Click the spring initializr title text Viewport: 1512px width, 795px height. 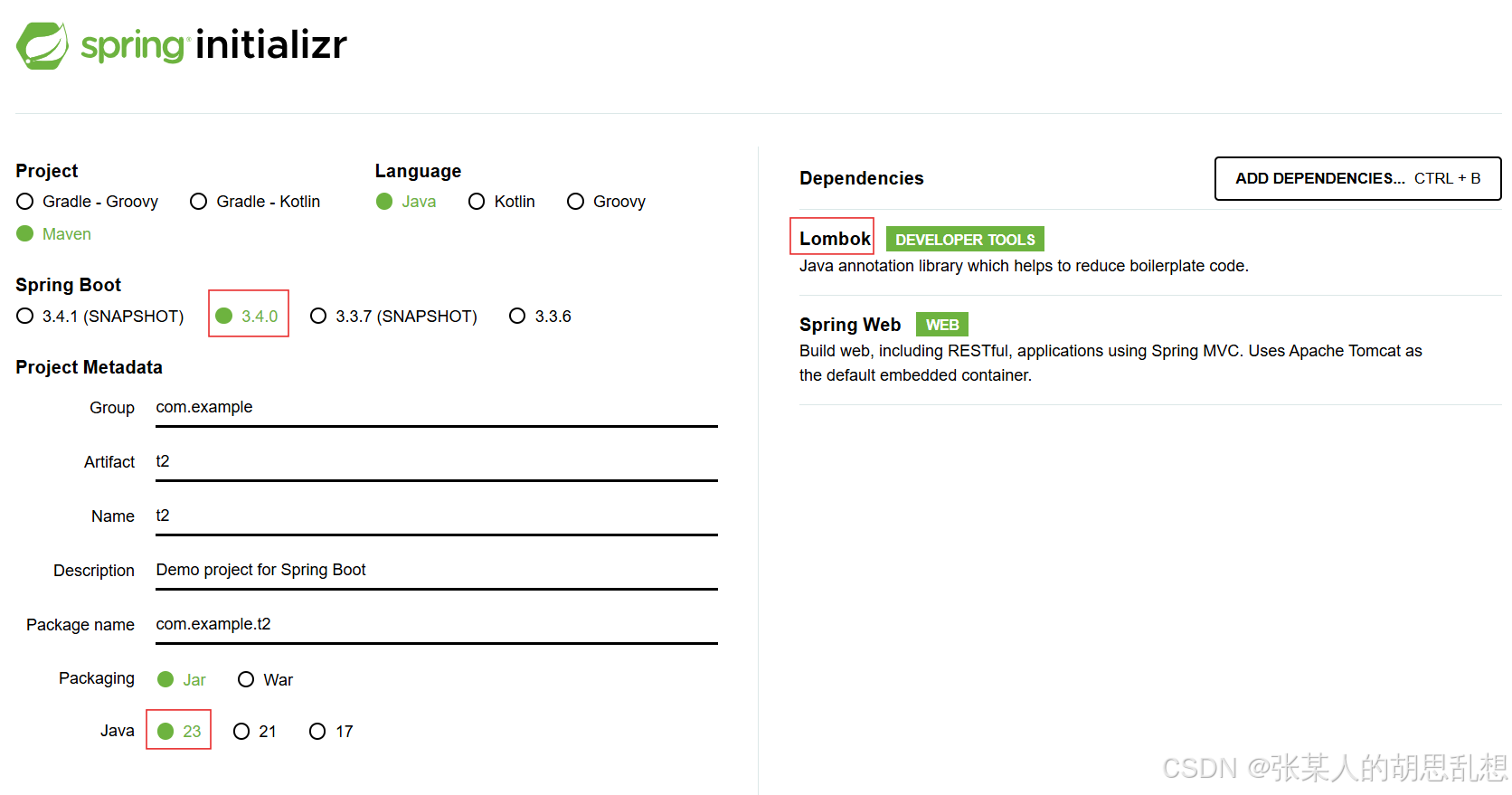214,44
